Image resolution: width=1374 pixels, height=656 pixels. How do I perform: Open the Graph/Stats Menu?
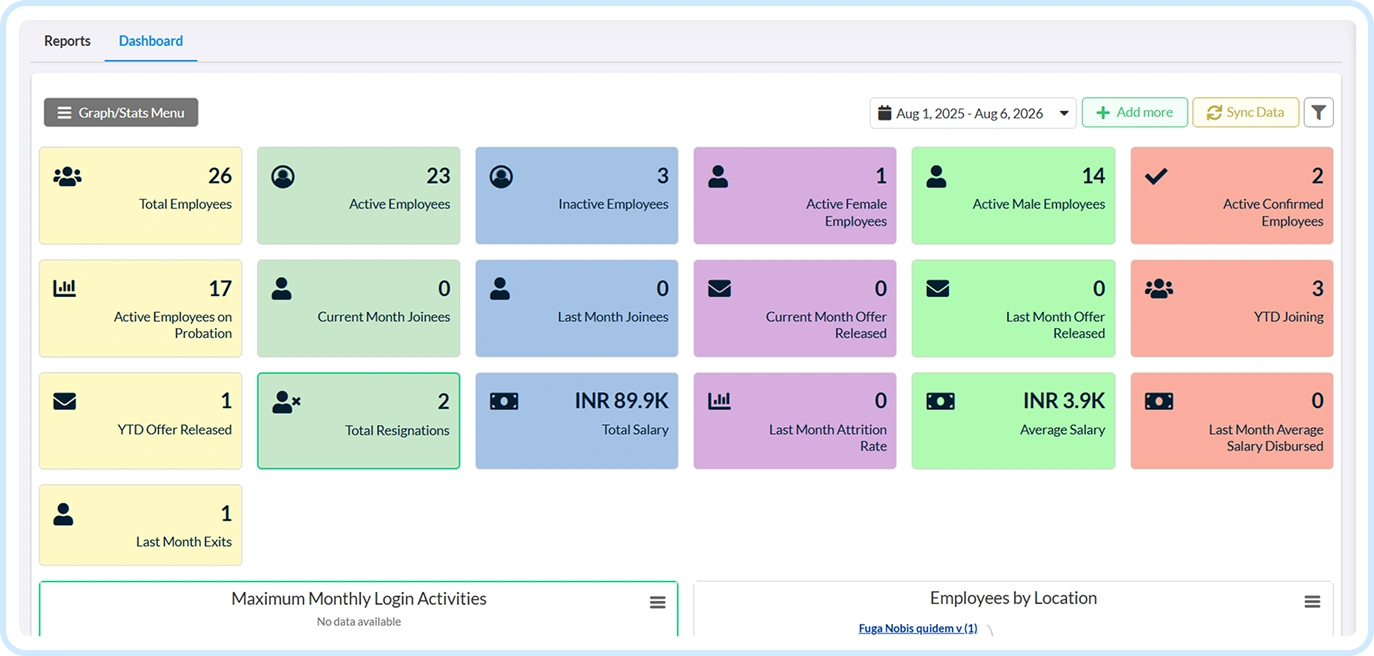coord(121,113)
